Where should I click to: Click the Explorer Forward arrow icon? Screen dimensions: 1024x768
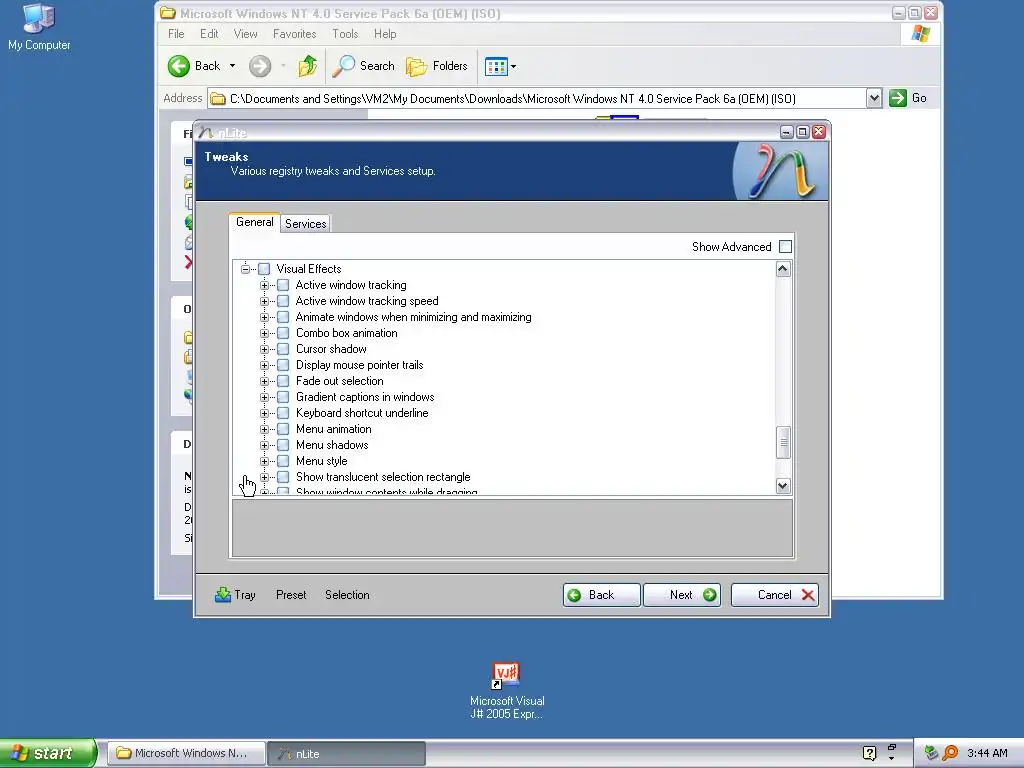(260, 66)
